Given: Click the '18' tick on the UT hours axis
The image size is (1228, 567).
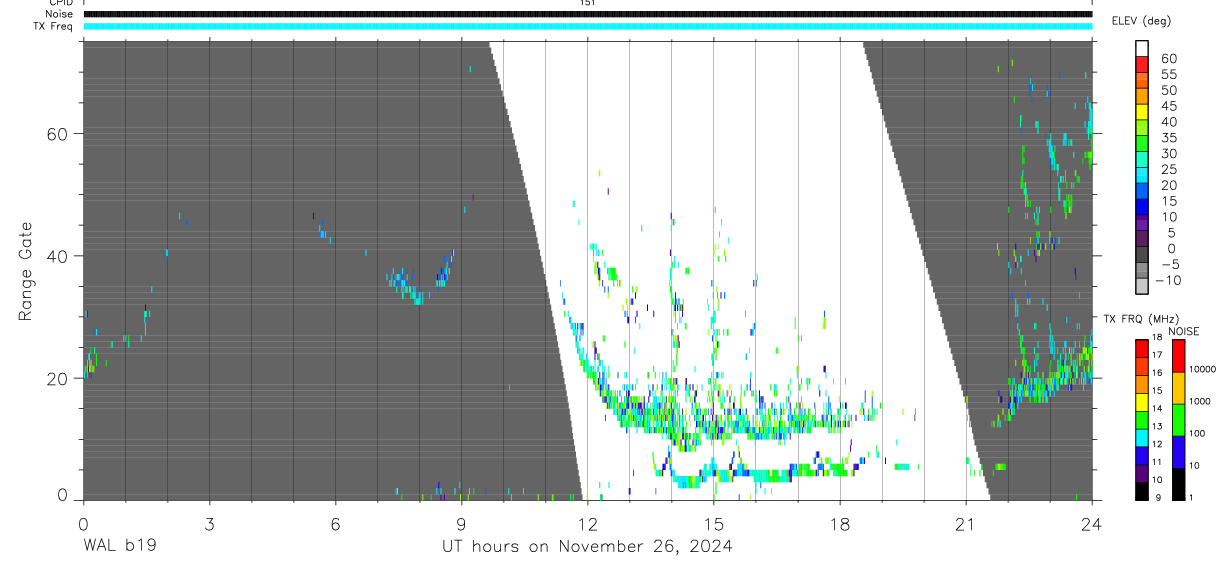Looking at the screenshot, I should point(839,523).
